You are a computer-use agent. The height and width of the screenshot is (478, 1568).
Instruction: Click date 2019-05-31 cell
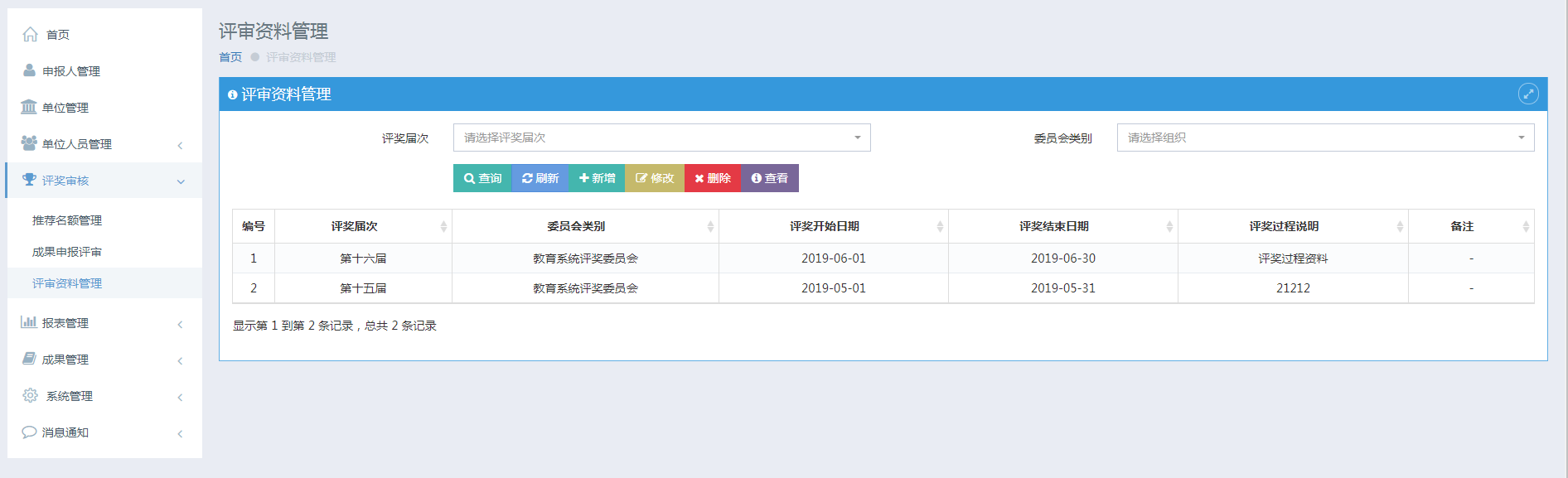click(x=1063, y=288)
